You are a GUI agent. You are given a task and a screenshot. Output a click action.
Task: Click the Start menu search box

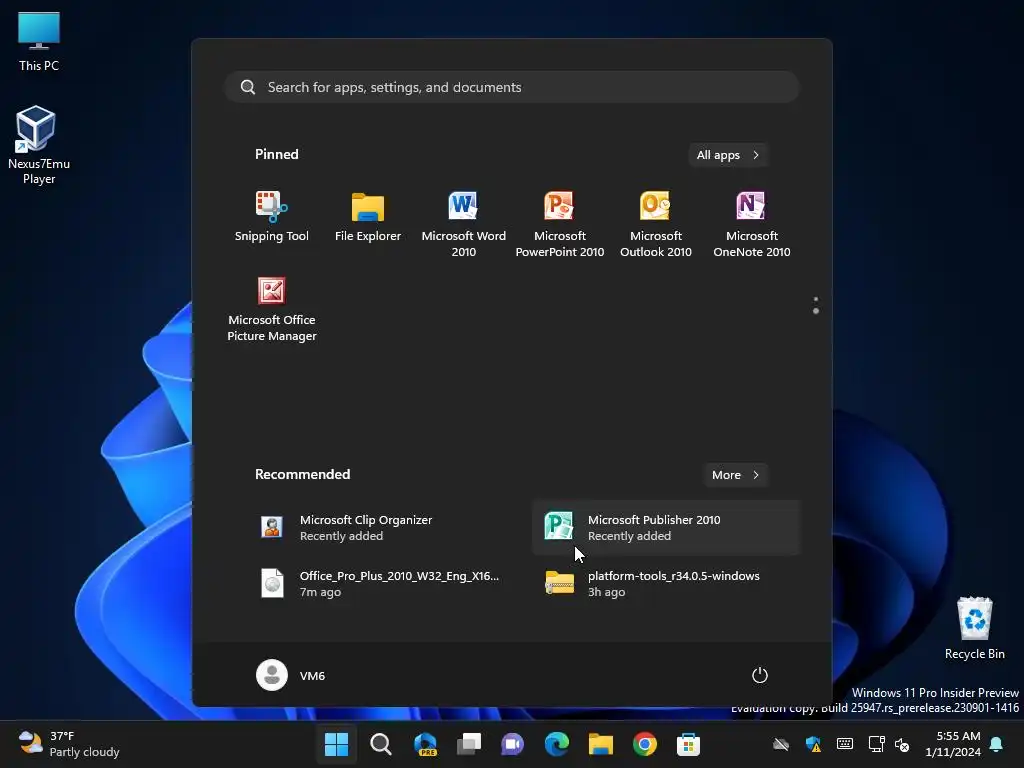(512, 87)
